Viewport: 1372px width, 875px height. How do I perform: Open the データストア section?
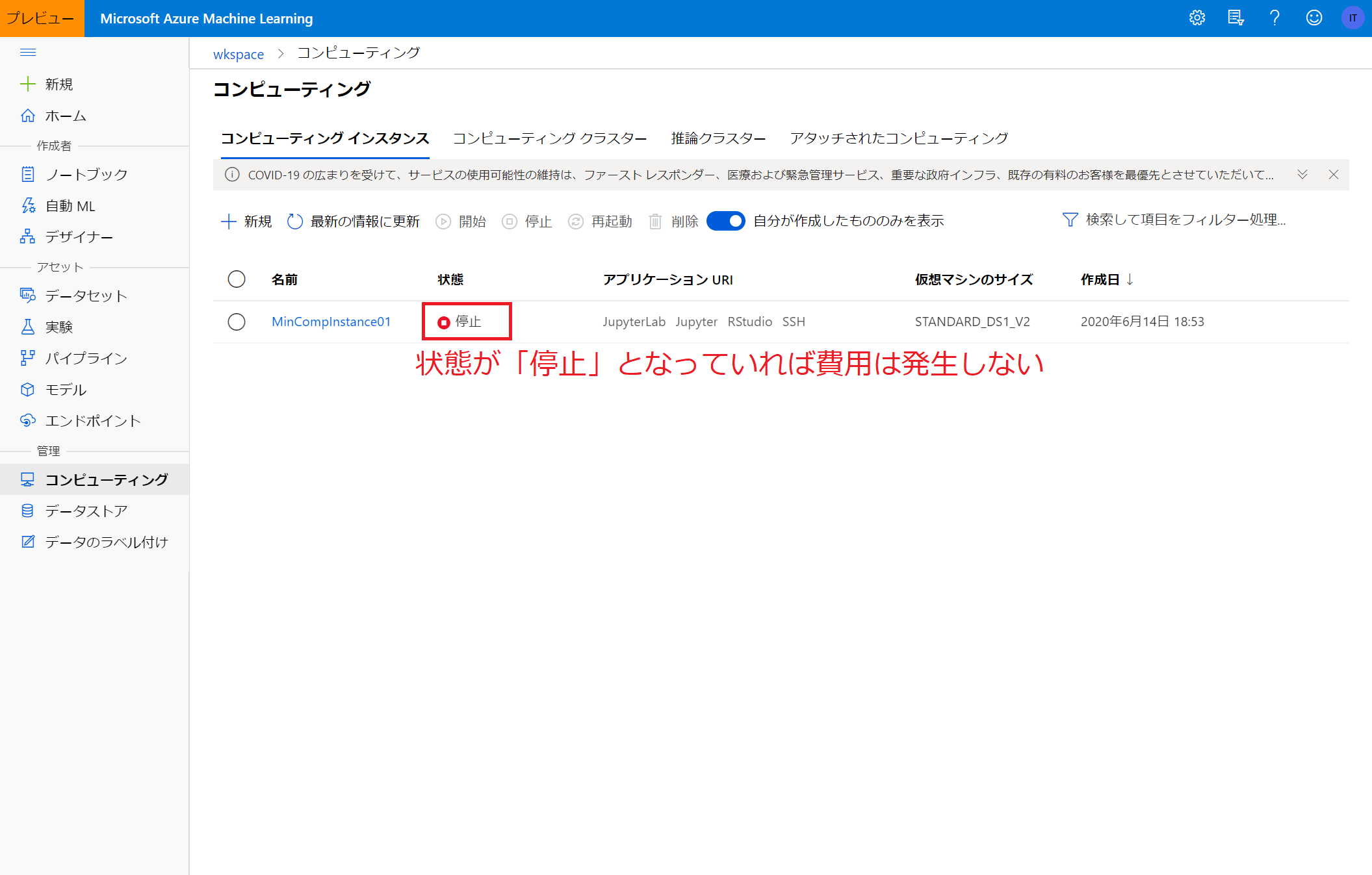point(86,511)
